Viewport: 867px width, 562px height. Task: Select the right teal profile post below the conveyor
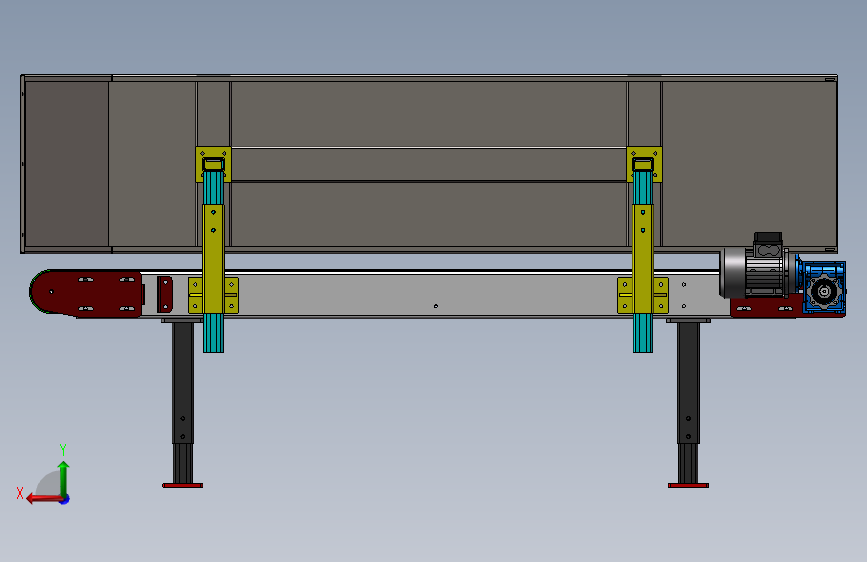tap(643, 333)
